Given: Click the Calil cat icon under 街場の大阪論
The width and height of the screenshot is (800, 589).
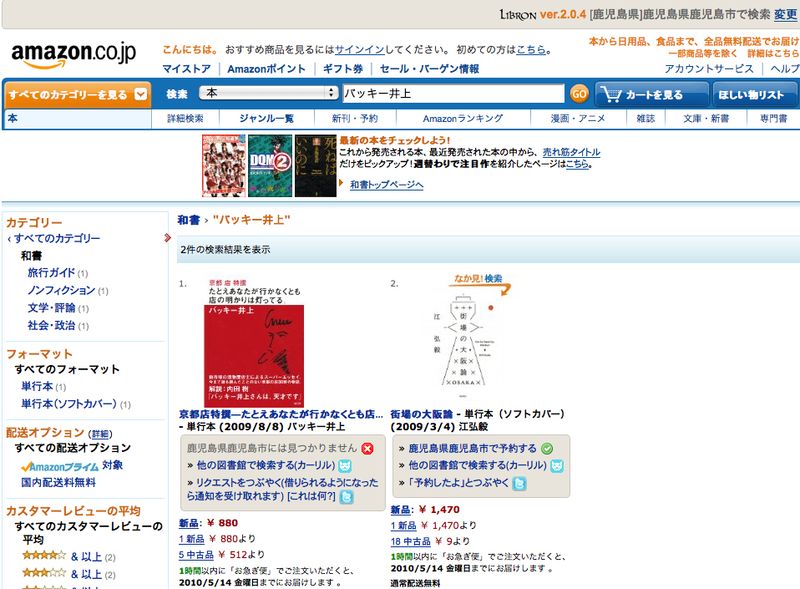Looking at the screenshot, I should click(x=557, y=465).
